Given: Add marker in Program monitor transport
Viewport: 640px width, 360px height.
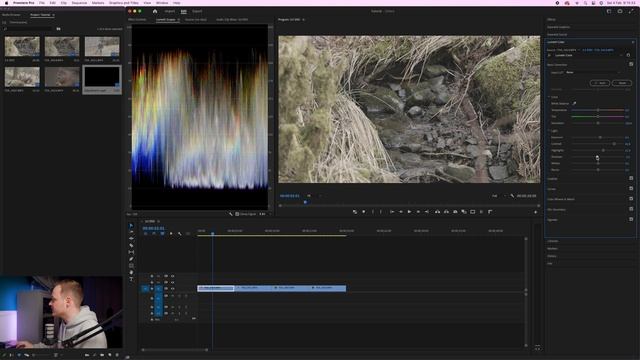Looking at the screenshot, I should tap(364, 212).
